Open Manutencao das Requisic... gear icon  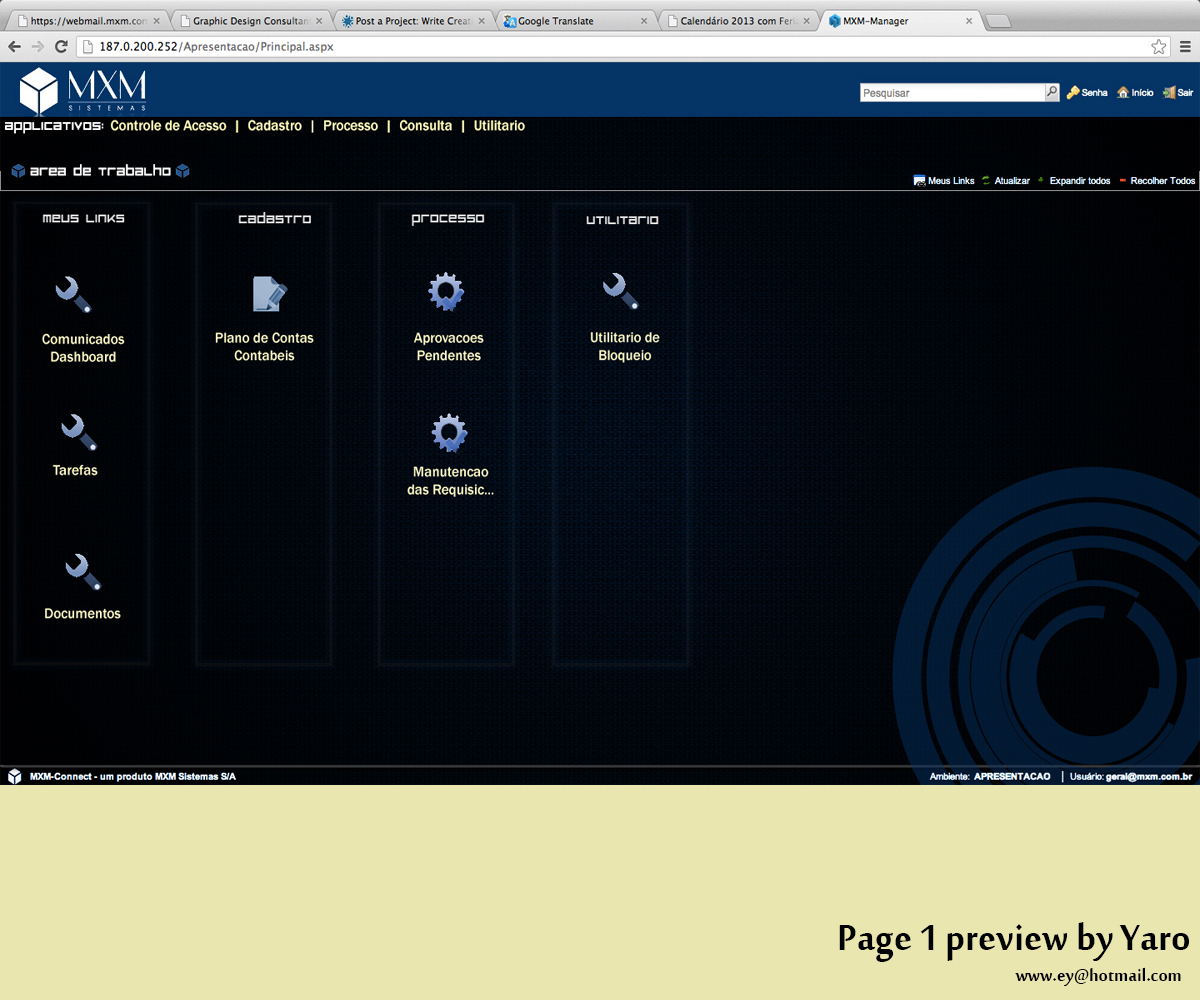click(449, 432)
